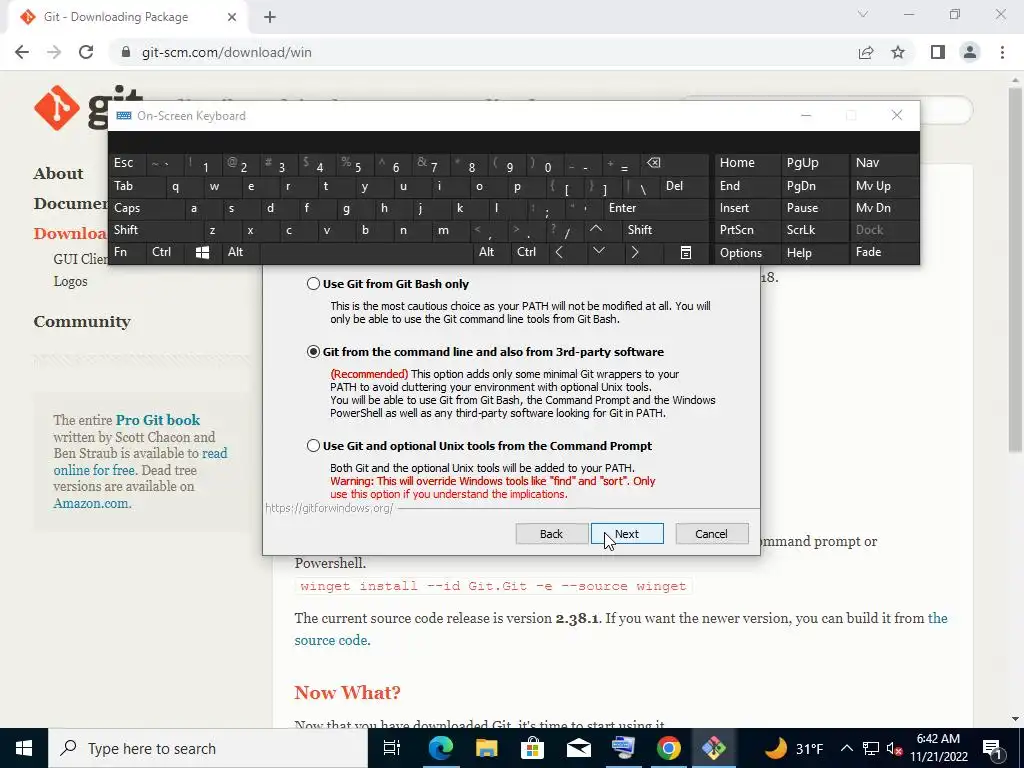Open the Logos page in sidebar

(71, 281)
